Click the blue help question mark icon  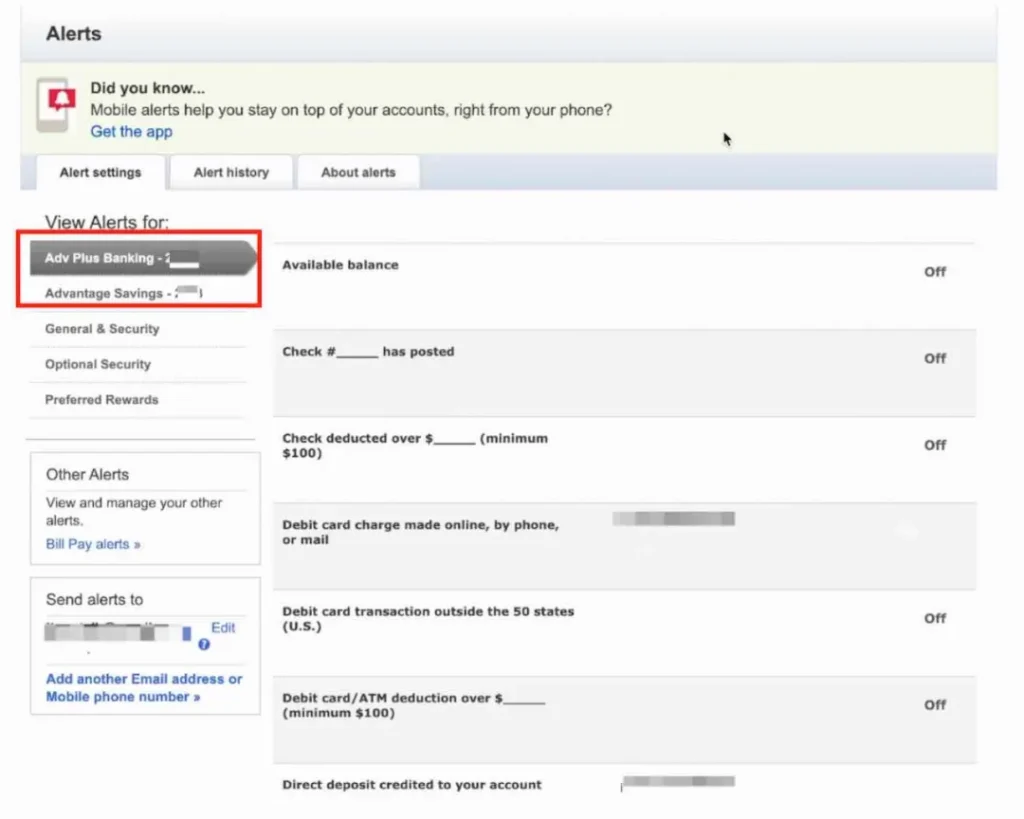click(x=204, y=645)
